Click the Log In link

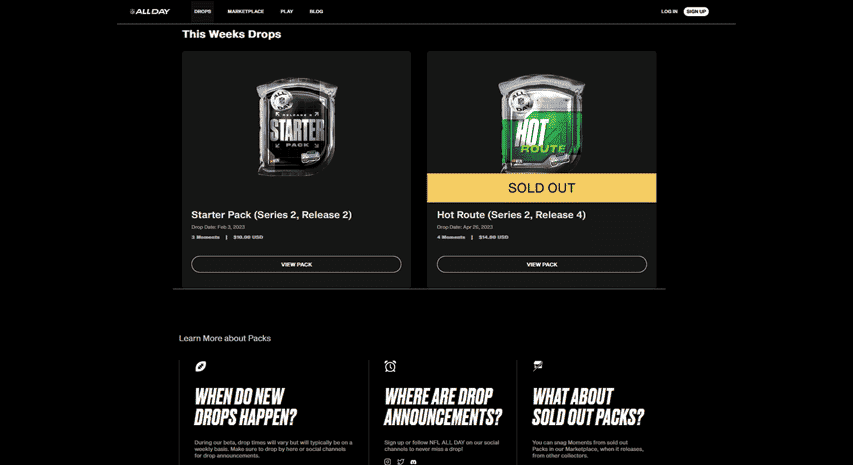coord(669,11)
